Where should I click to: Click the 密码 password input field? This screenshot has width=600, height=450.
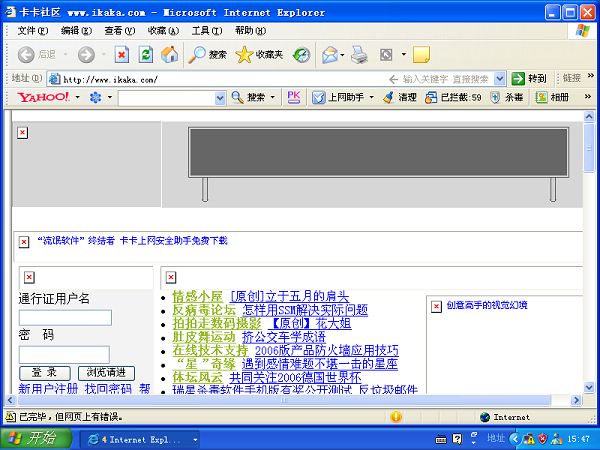[x=64, y=354]
